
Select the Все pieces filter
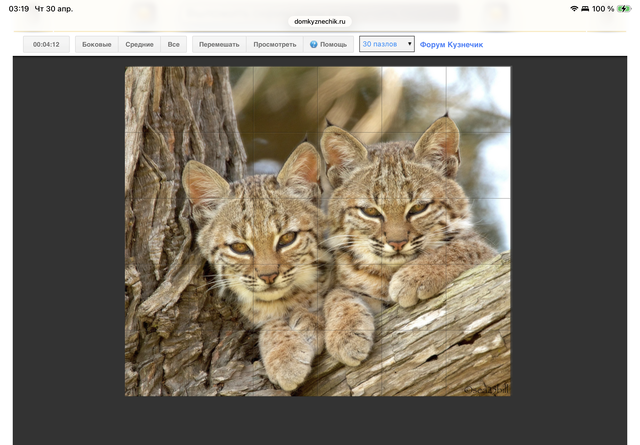click(x=174, y=45)
